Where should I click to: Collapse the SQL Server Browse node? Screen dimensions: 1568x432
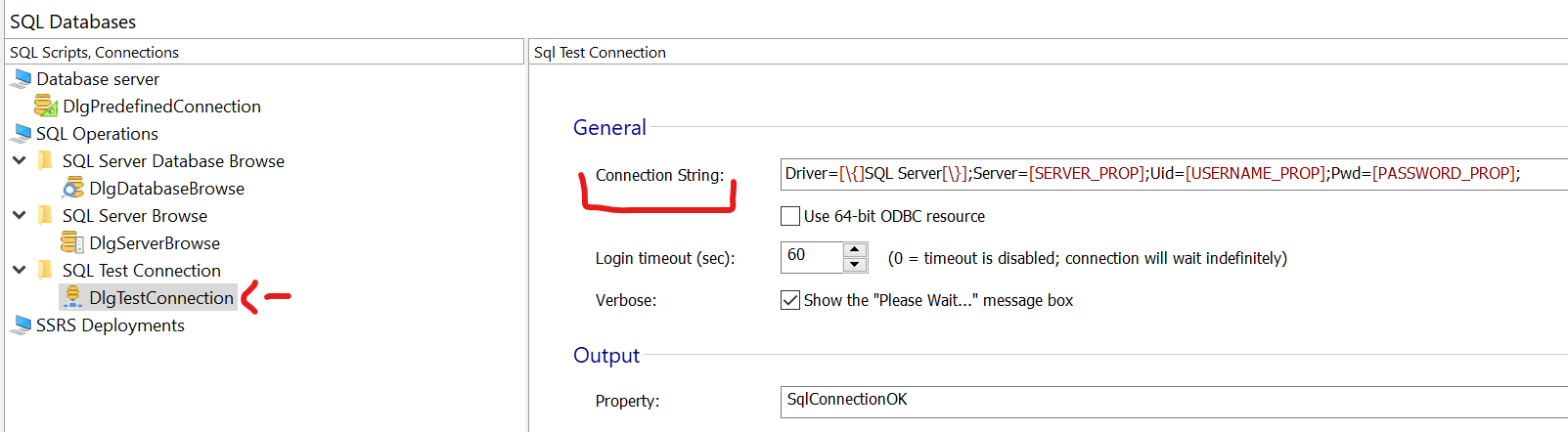19,215
